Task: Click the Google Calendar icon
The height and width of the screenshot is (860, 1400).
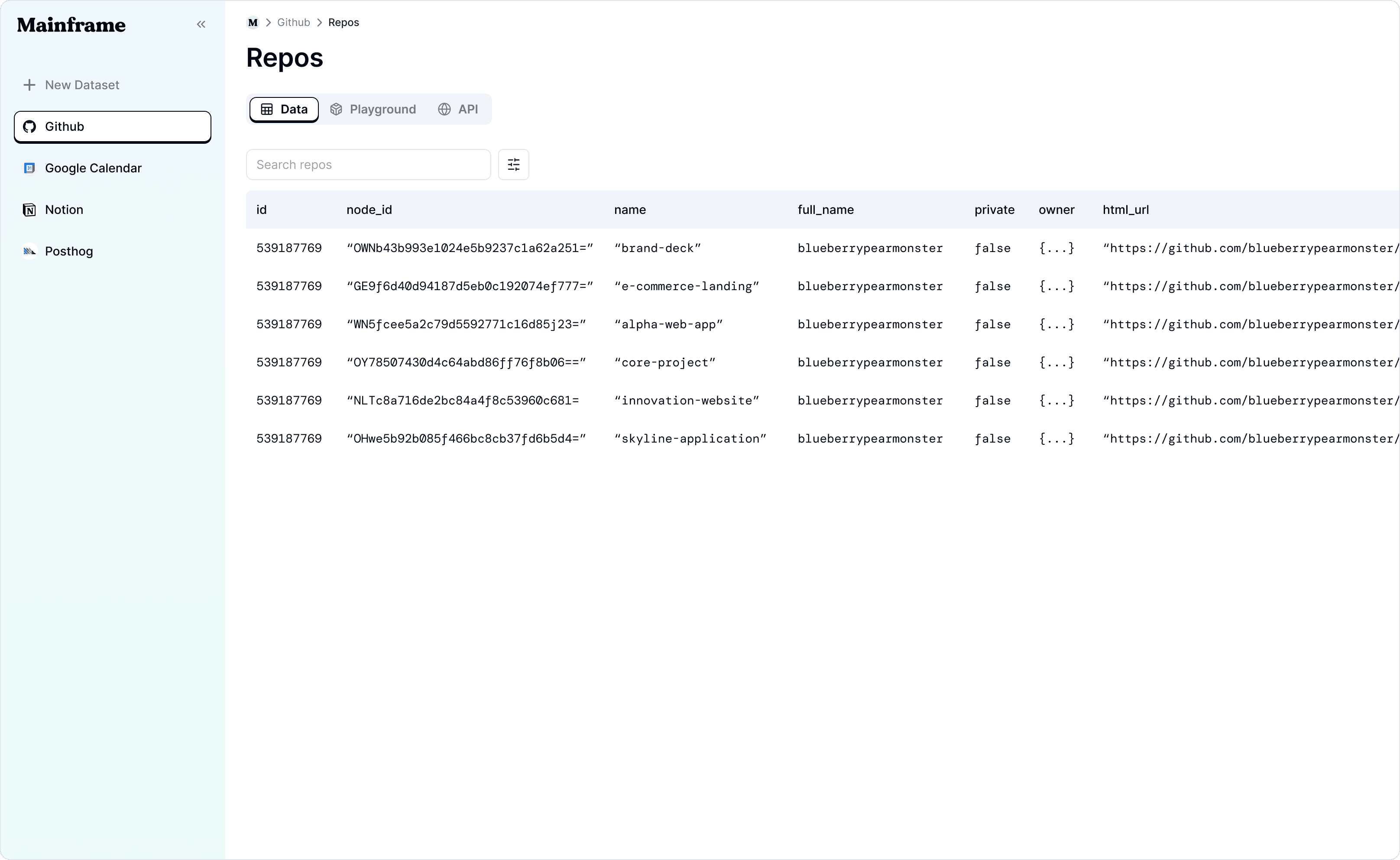Action: (x=29, y=168)
